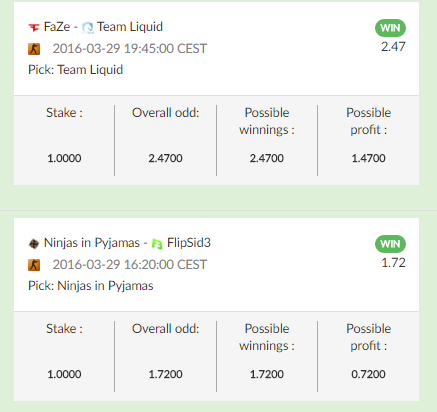Click the WIN badge on Ninjas in Pyjamas match
Image resolution: width=437 pixels, height=412 pixels.
pos(390,244)
